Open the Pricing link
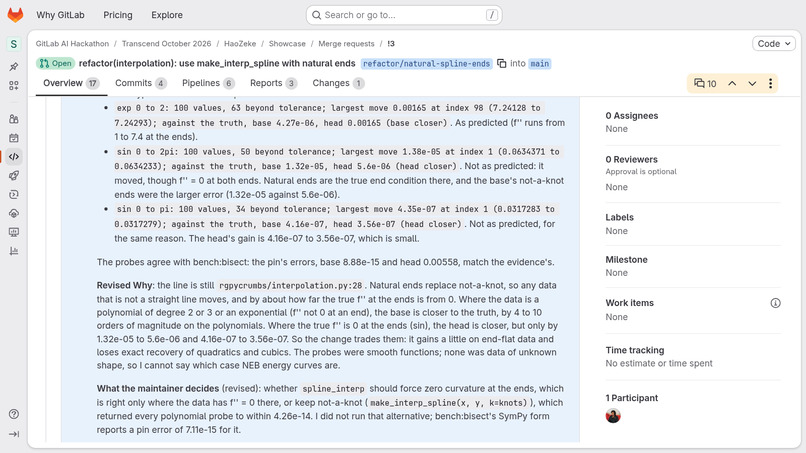This screenshot has height=453, width=806. (118, 15)
